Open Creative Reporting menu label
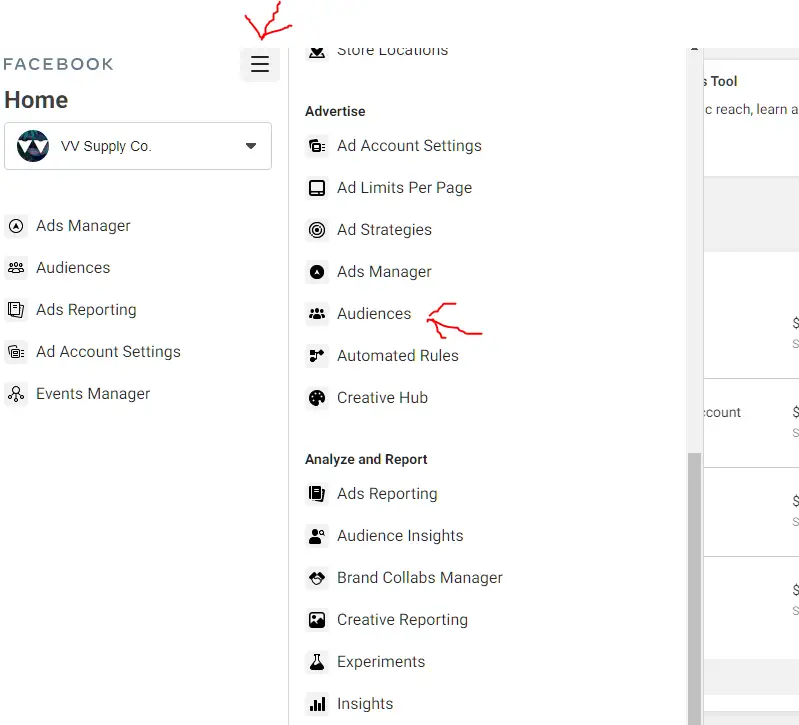 point(403,620)
